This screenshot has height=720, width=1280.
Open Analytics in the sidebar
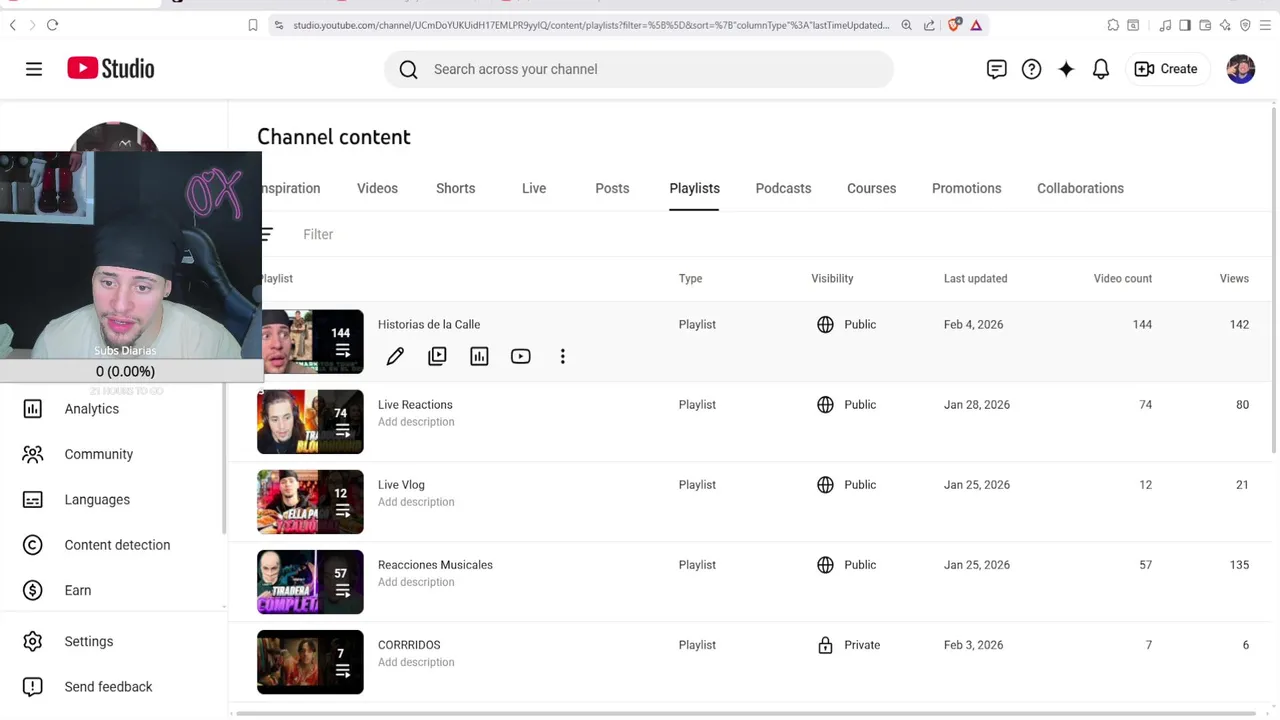pyautogui.click(x=91, y=409)
